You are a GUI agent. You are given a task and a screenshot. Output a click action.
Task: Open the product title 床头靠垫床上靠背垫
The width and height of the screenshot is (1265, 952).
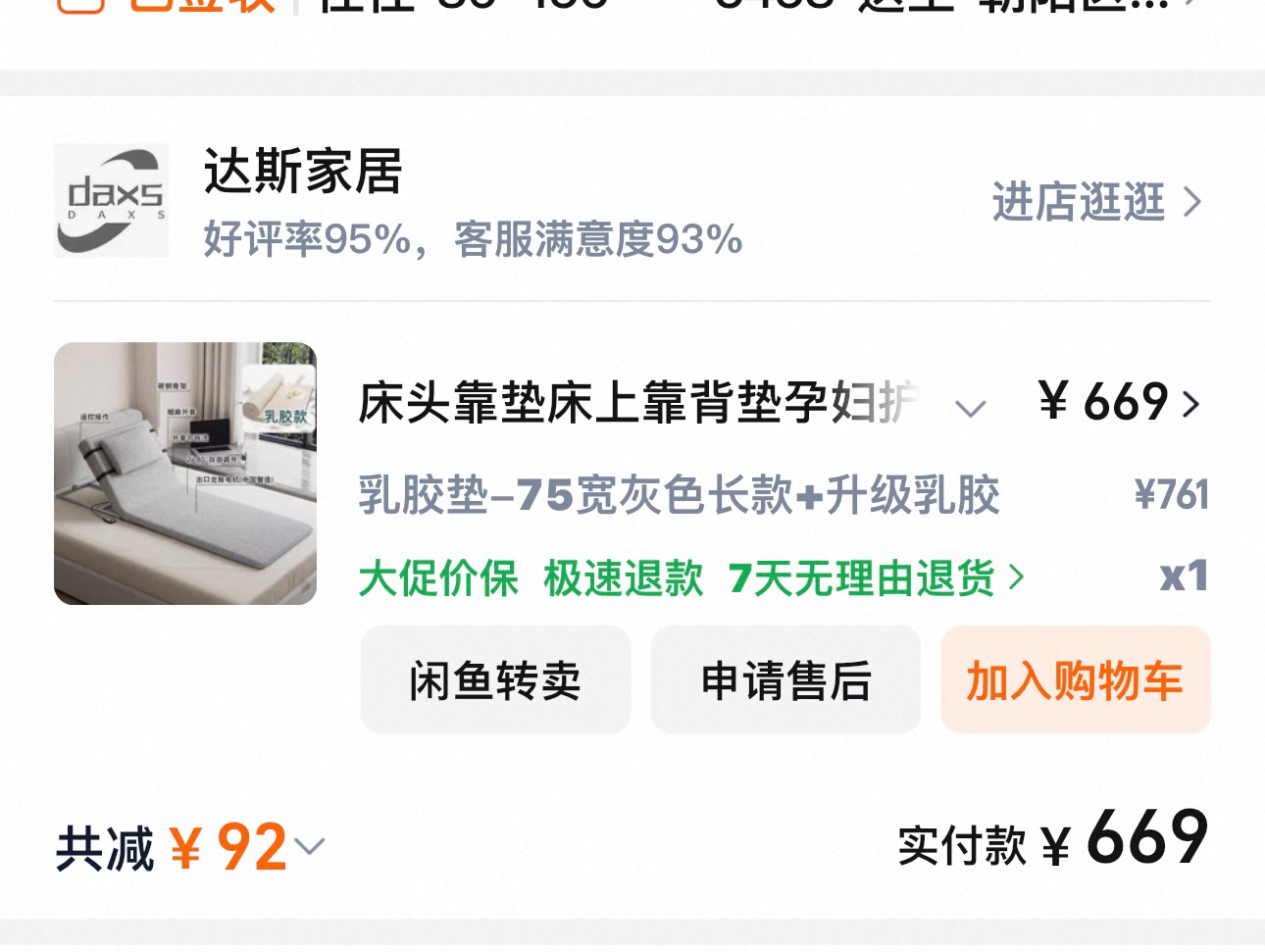pyautogui.click(x=638, y=403)
